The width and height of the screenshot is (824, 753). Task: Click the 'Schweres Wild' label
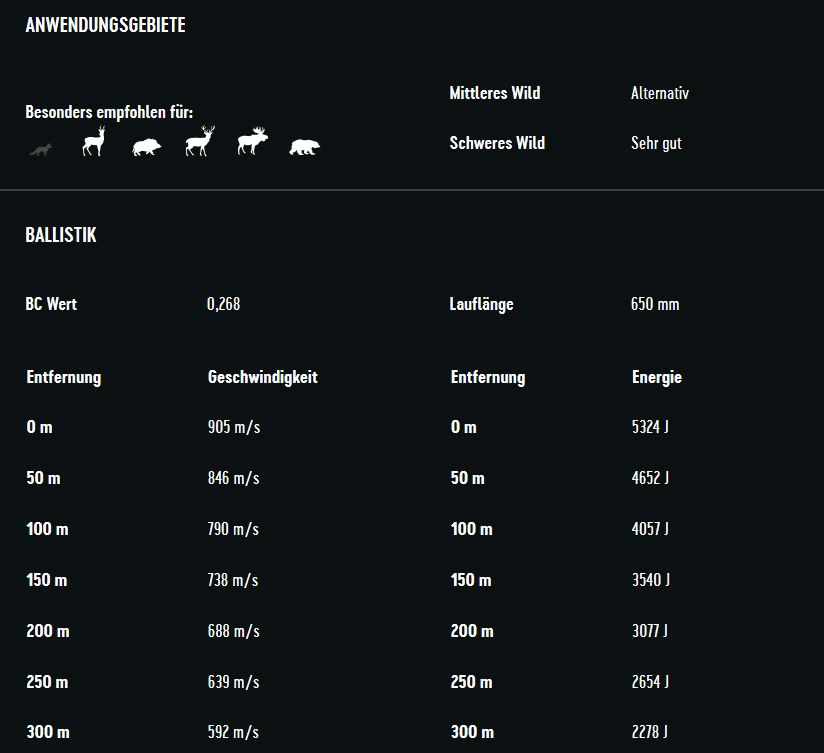tap(497, 143)
